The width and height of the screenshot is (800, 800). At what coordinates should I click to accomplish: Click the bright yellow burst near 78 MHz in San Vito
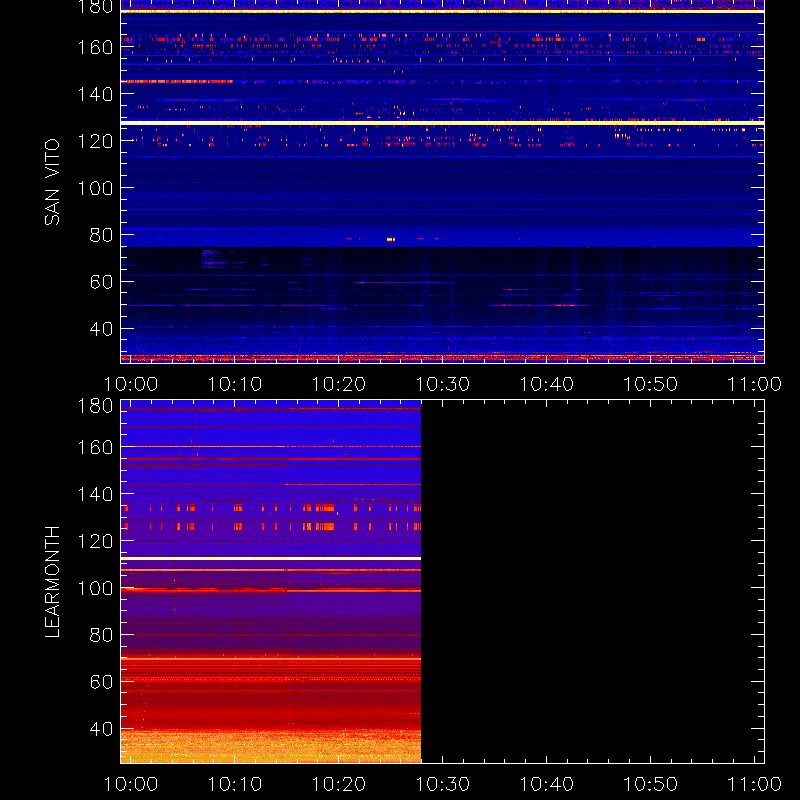[x=391, y=239]
